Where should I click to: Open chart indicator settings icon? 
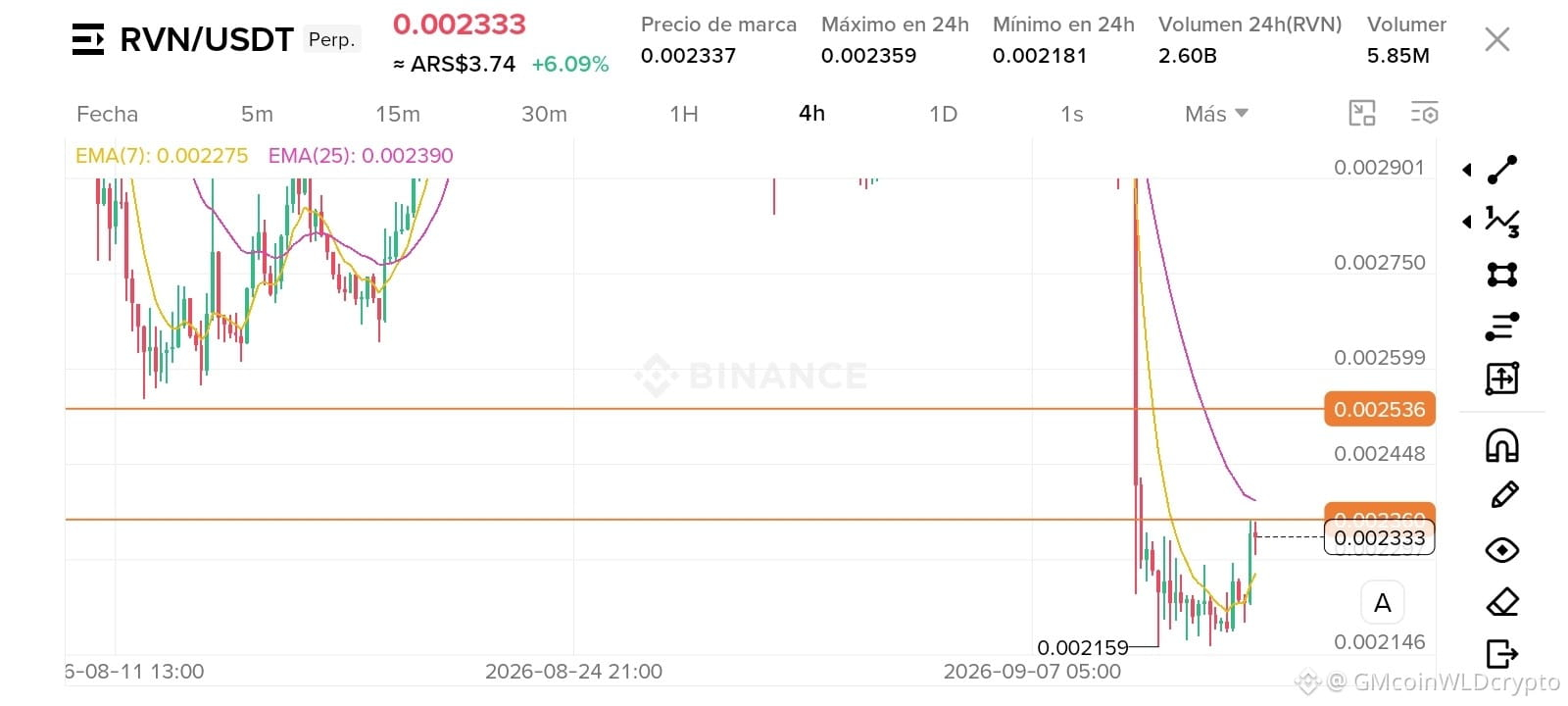(1424, 113)
